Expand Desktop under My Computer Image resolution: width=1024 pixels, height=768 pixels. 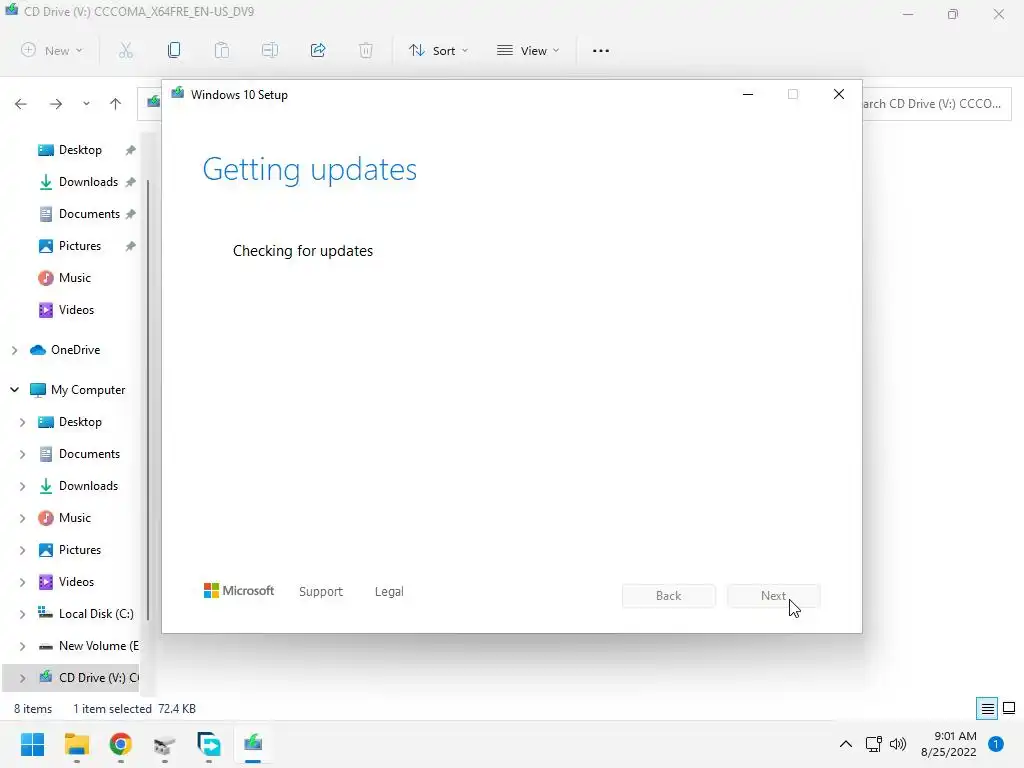point(22,422)
